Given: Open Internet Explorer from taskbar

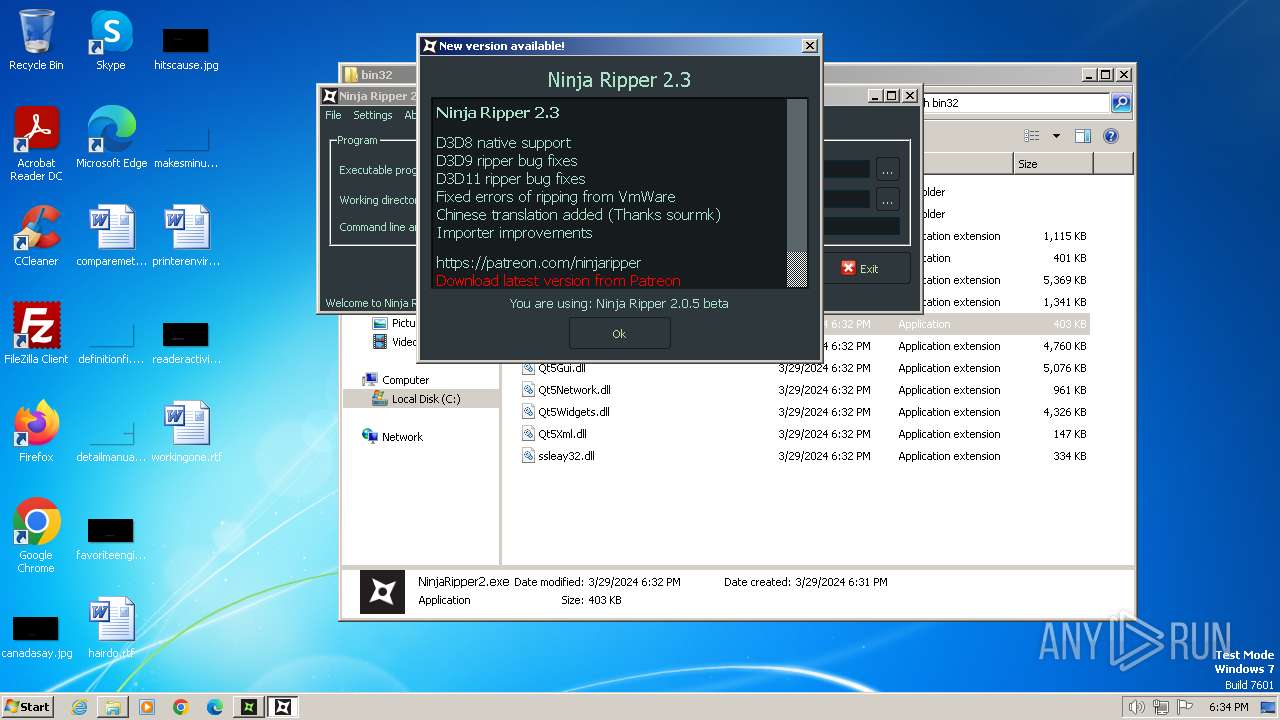Looking at the screenshot, I should pos(79,707).
